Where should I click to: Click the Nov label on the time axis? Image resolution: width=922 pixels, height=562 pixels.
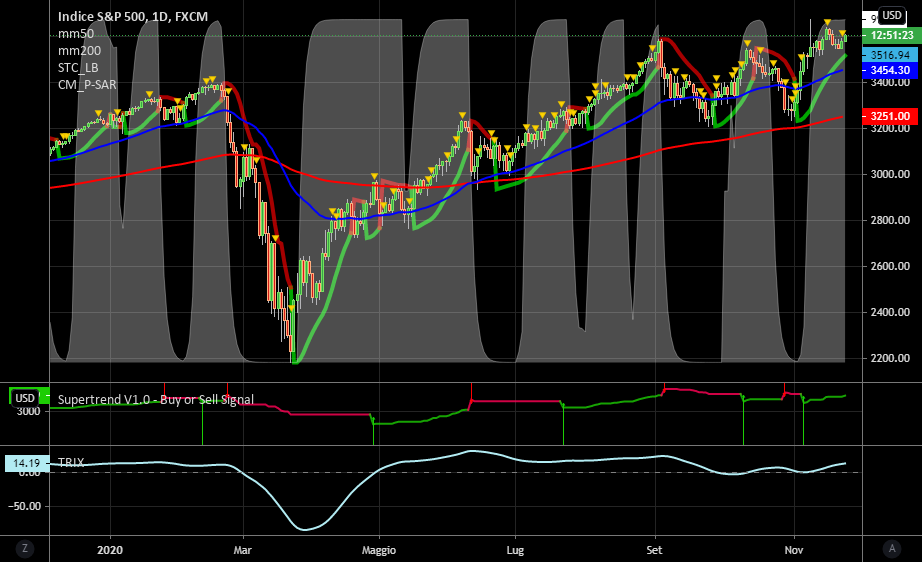(794, 550)
